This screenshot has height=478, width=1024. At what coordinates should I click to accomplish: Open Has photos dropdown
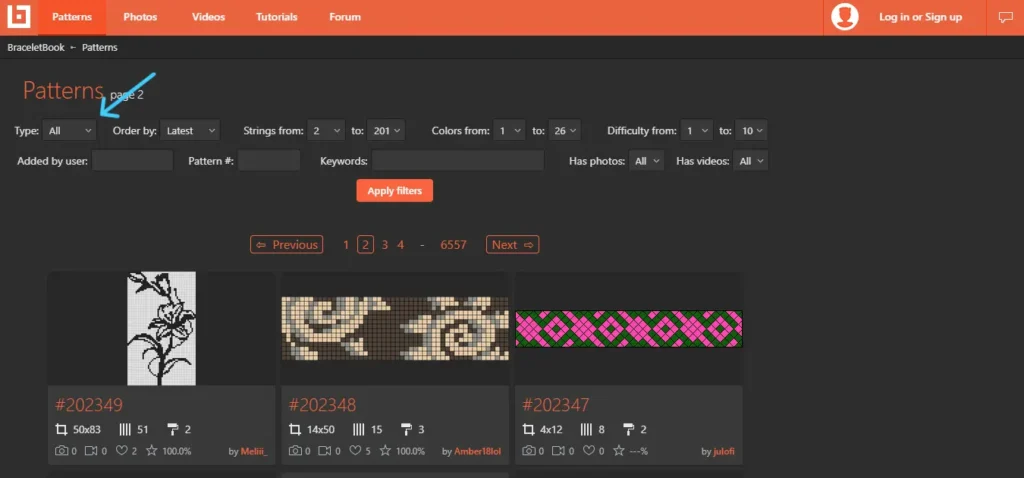pyautogui.click(x=647, y=161)
